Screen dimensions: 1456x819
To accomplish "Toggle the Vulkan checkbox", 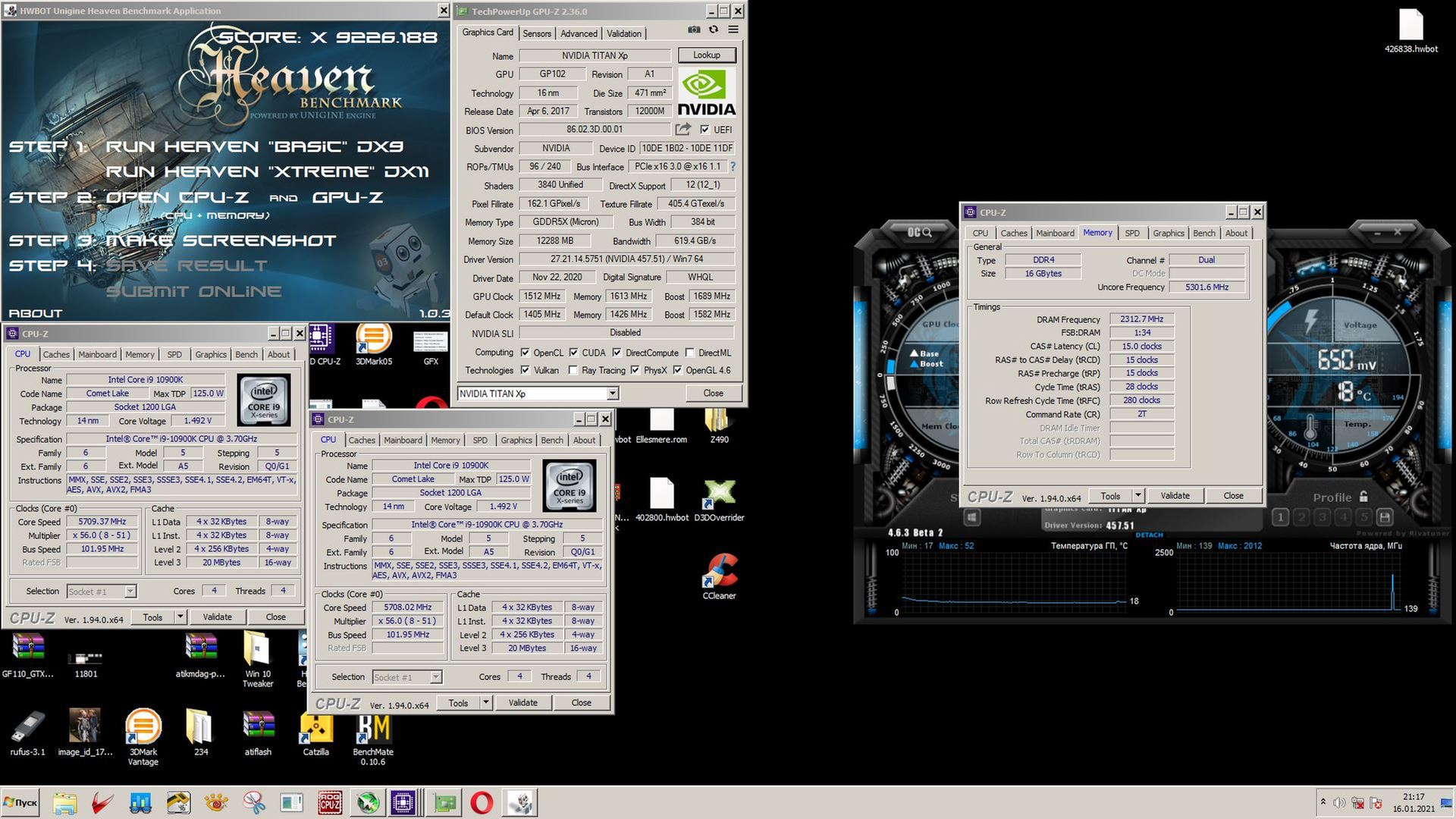I will (x=525, y=370).
